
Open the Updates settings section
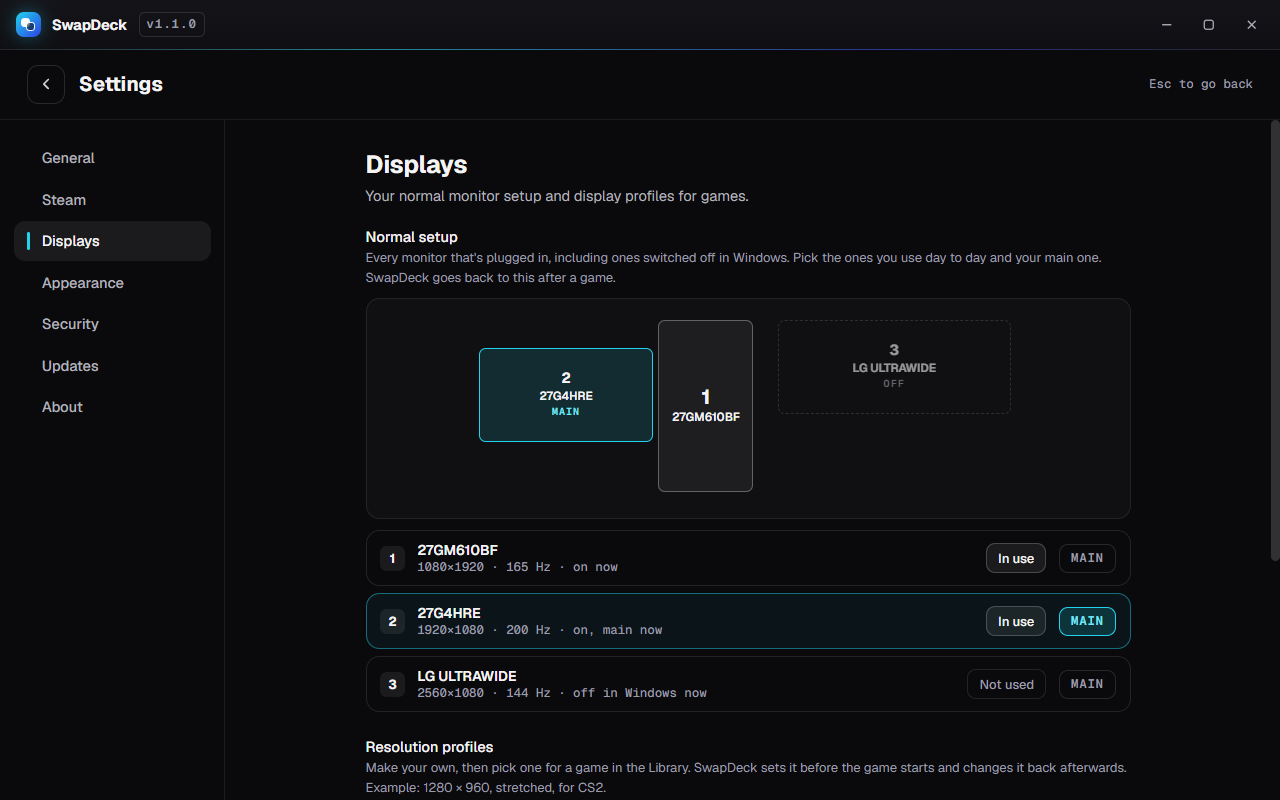[x=112, y=366]
